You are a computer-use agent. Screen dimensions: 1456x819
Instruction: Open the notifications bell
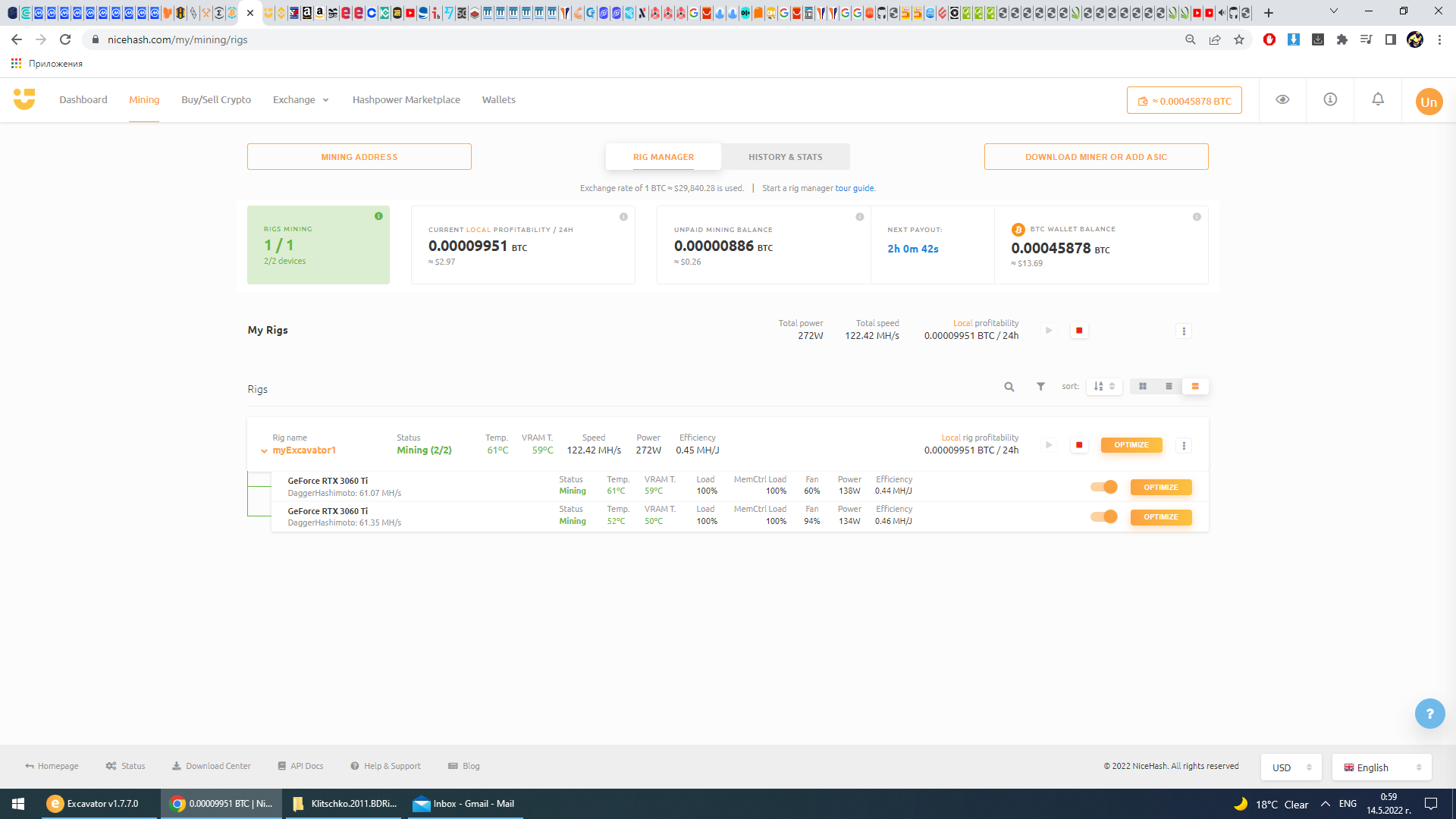tap(1377, 99)
